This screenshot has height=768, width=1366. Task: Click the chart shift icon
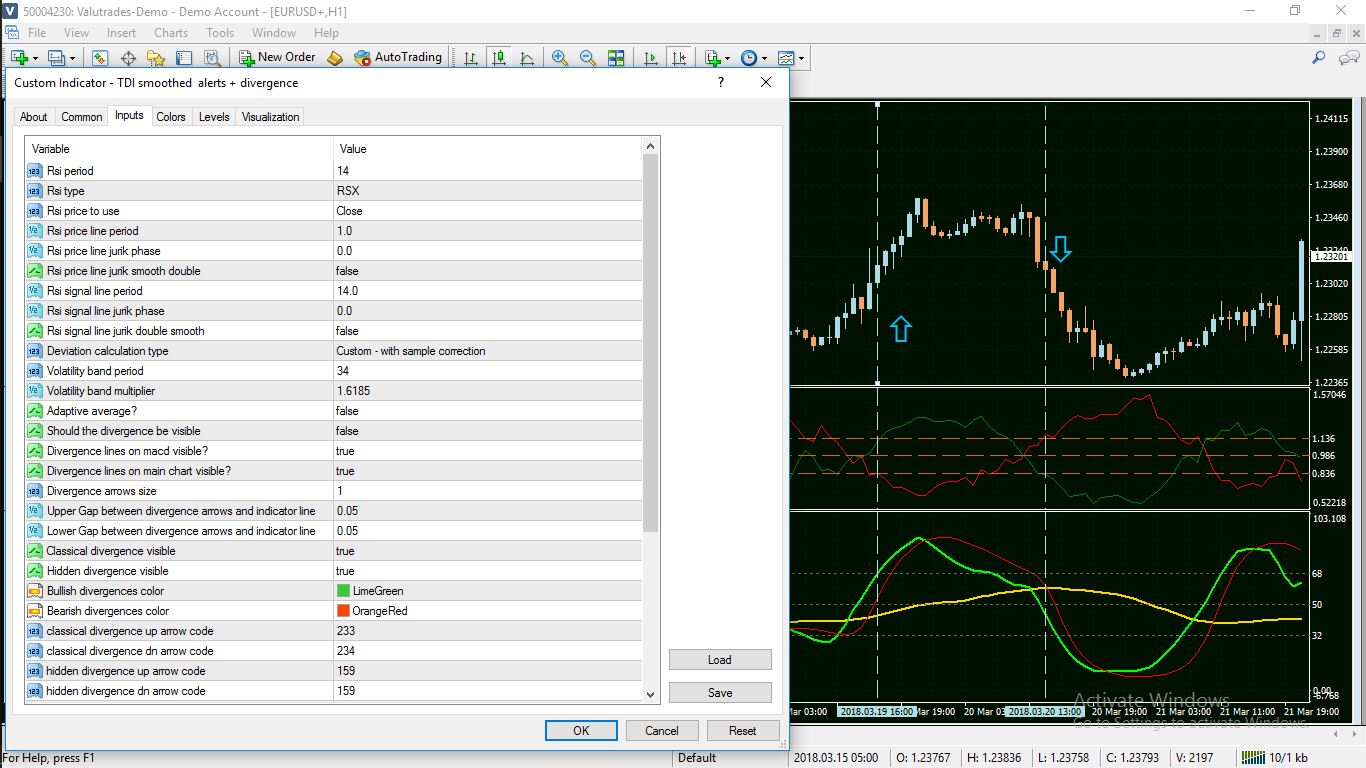point(679,58)
